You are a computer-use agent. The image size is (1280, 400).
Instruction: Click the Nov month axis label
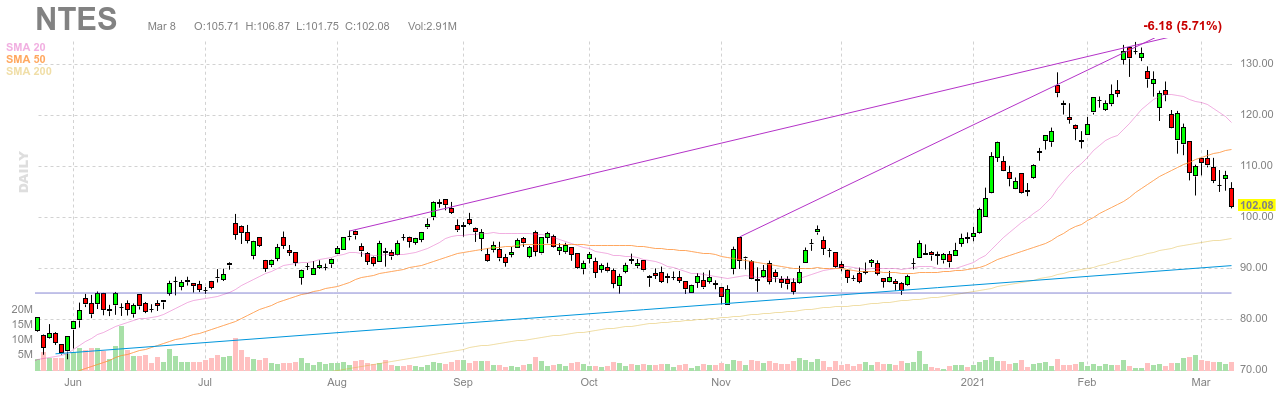coord(721,382)
